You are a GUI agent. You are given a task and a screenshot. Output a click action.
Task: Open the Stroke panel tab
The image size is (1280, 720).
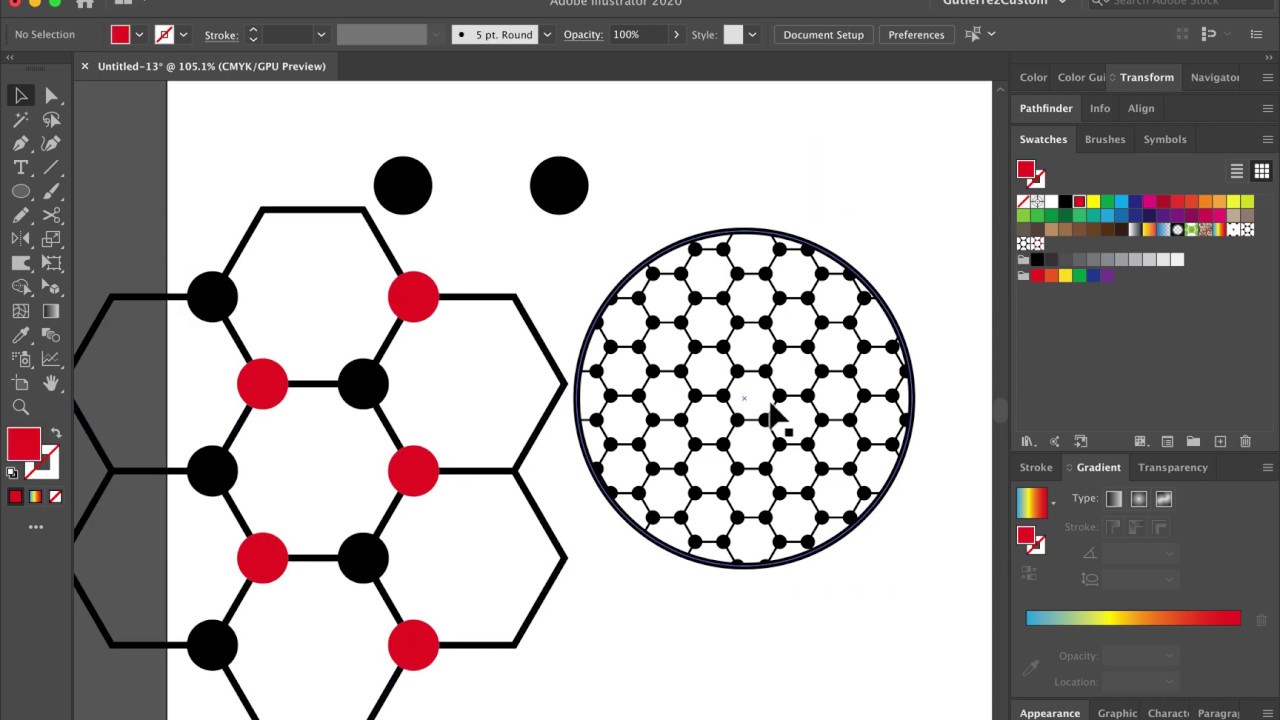pos(1036,467)
